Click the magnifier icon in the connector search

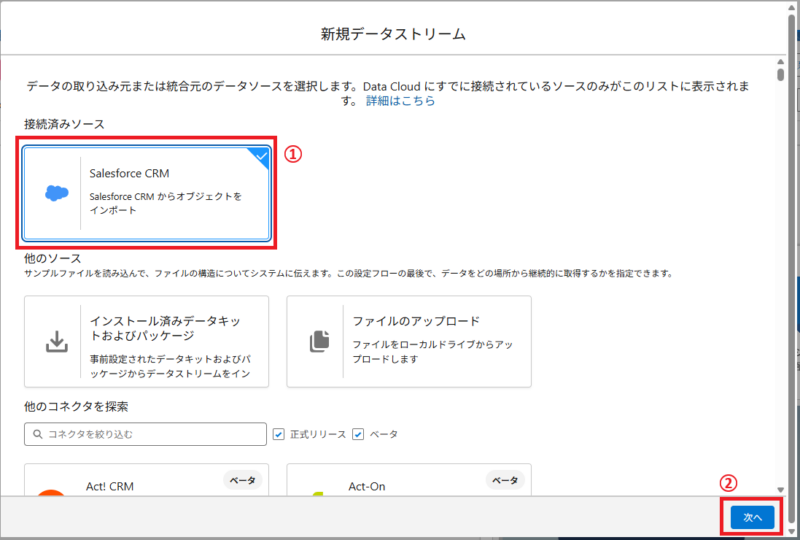(x=38, y=434)
